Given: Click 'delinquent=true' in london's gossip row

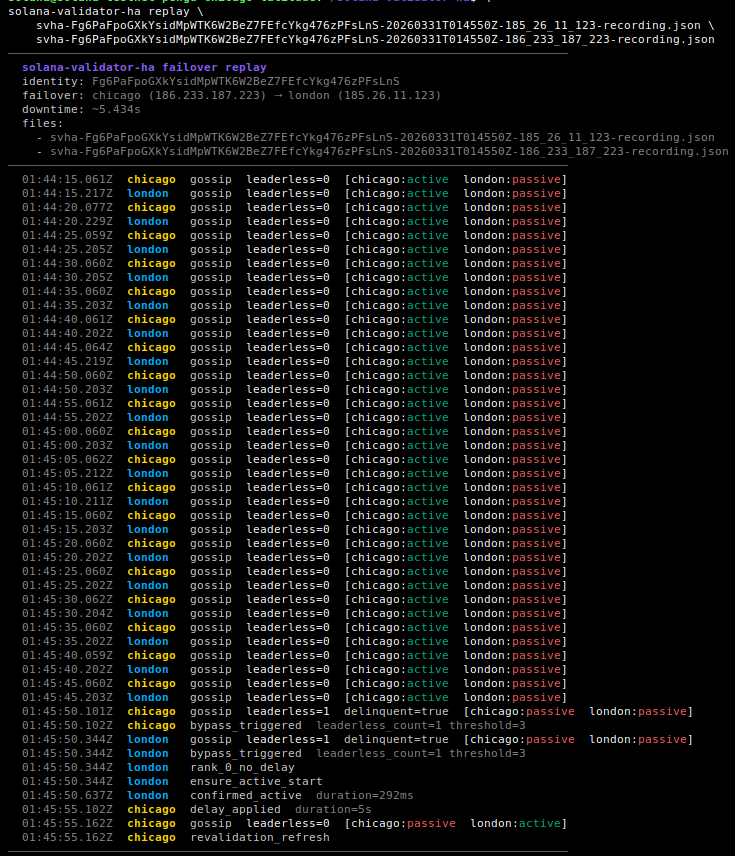Looking at the screenshot, I should click(x=396, y=739).
